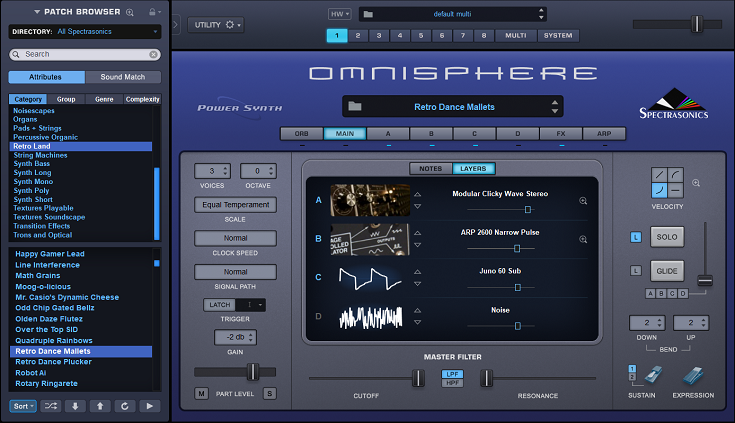Viewport: 735px width, 423px height.
Task: Toggle the L button beside SOLO
Action: (636, 237)
